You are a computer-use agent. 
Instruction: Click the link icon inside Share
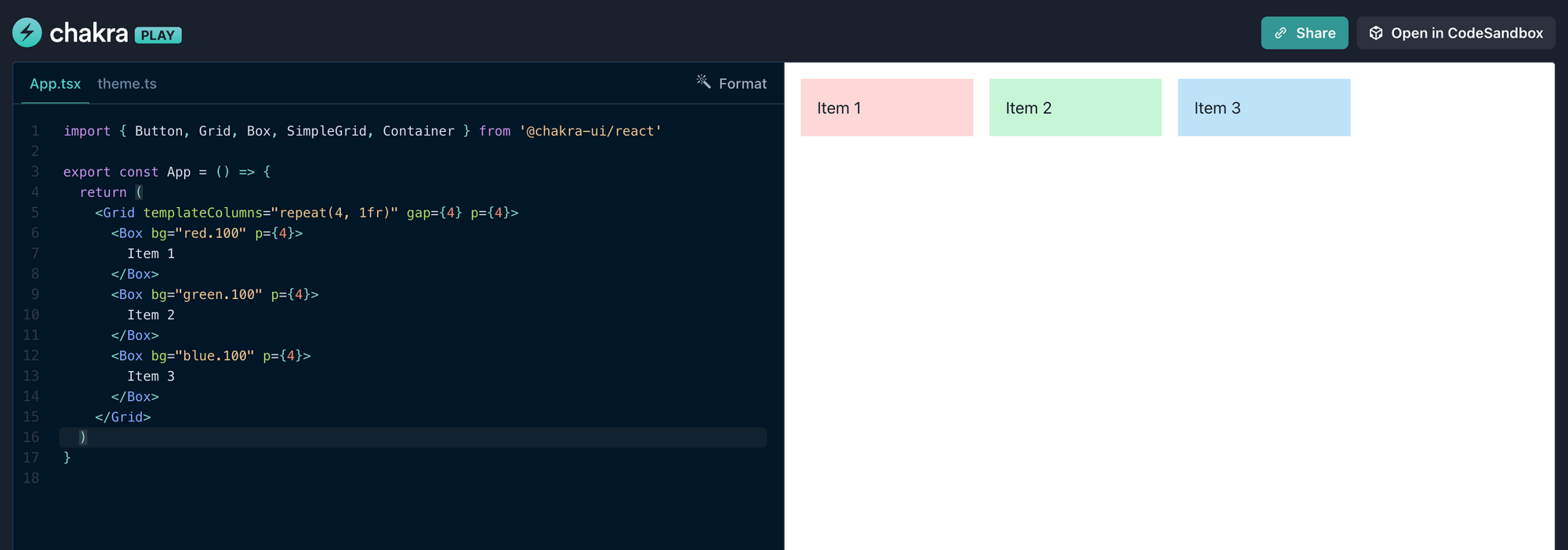(x=1280, y=34)
